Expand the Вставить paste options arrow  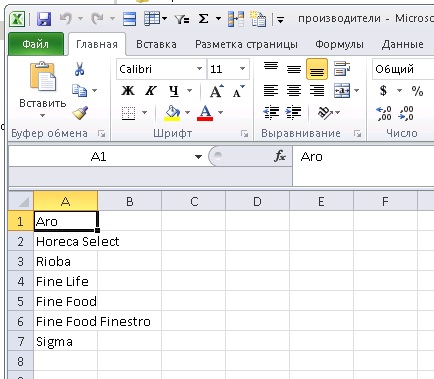point(42,116)
